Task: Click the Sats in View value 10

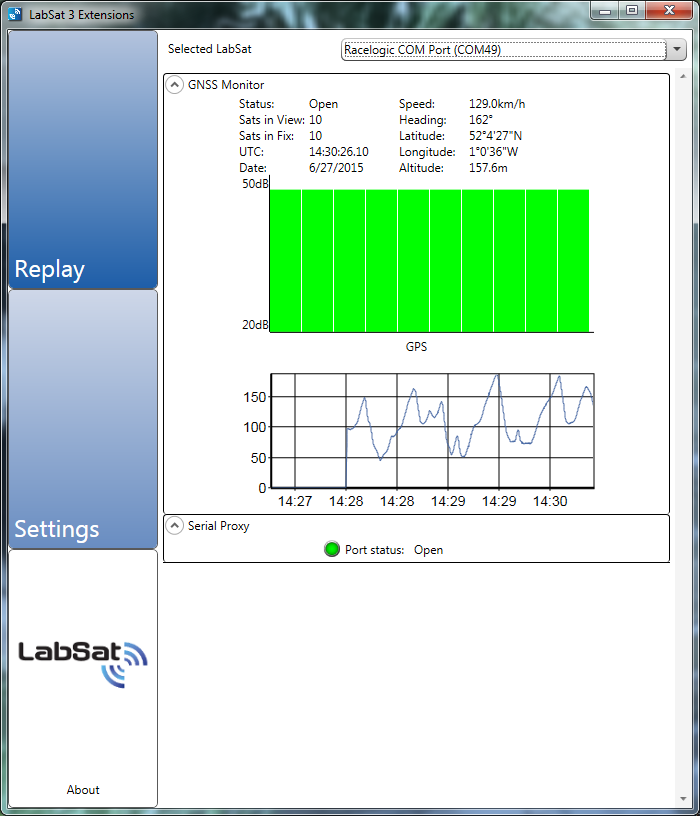Action: click(315, 120)
